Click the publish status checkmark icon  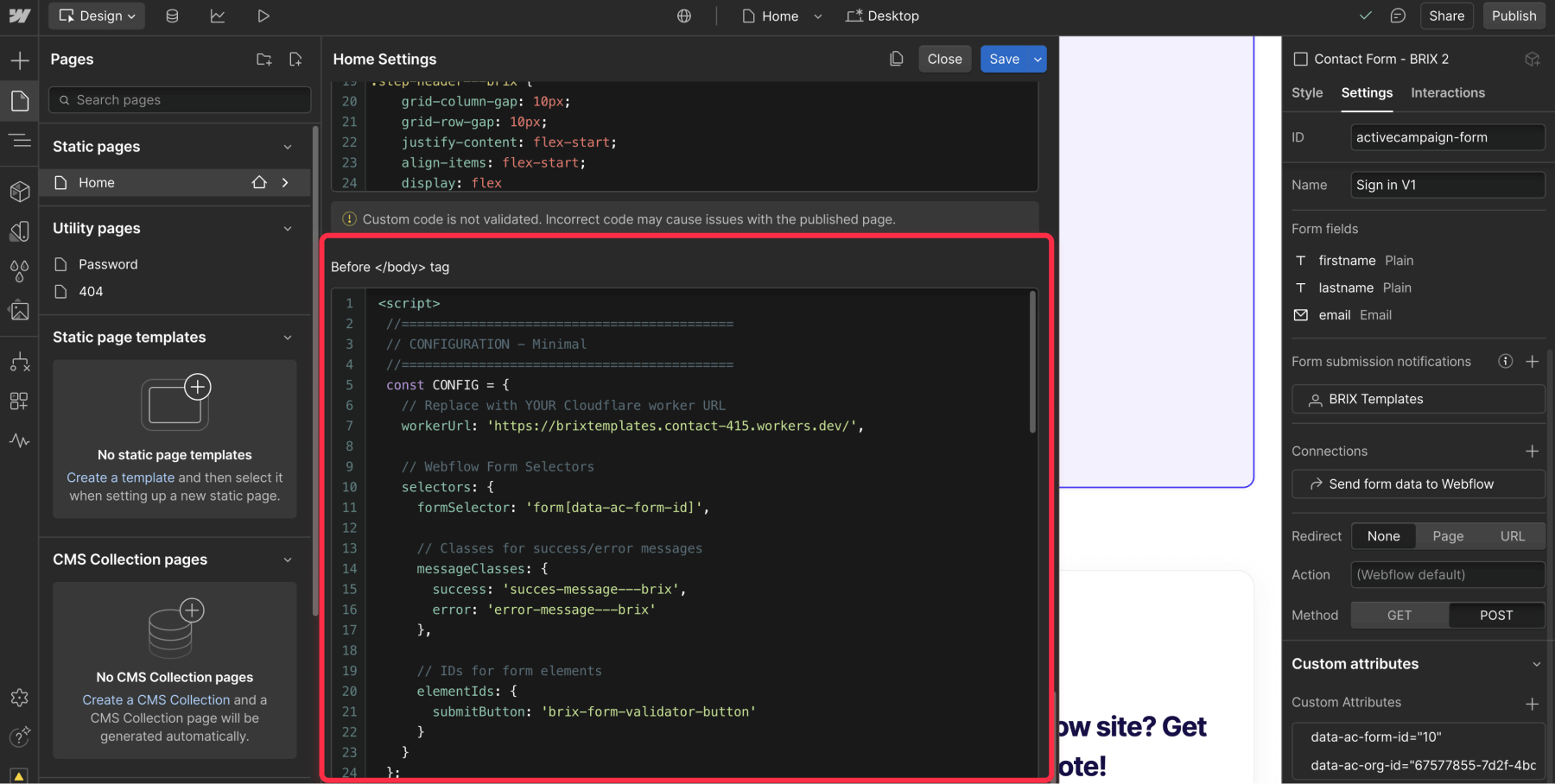(1365, 16)
